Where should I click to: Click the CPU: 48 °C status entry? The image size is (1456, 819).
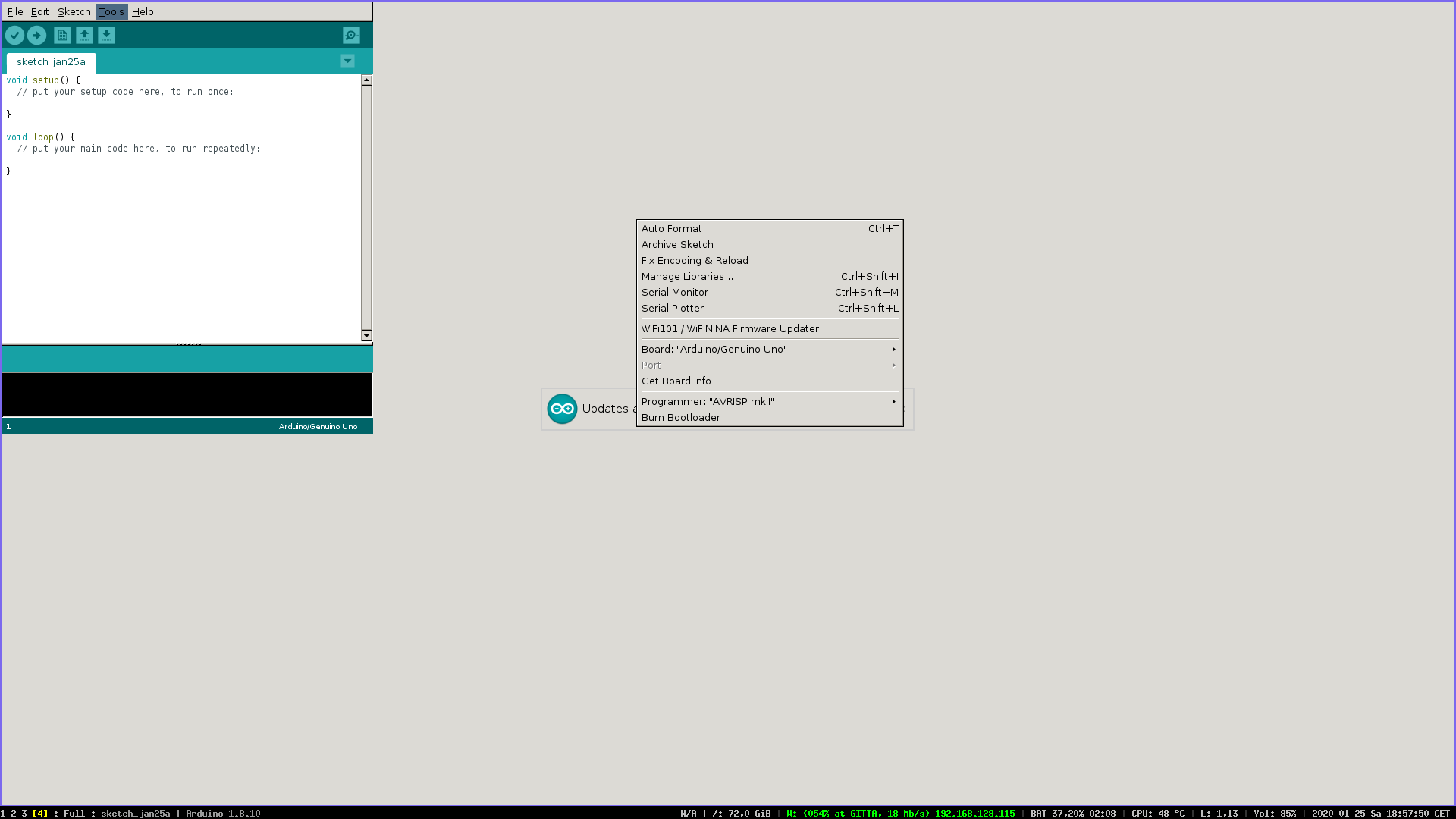click(x=1158, y=813)
